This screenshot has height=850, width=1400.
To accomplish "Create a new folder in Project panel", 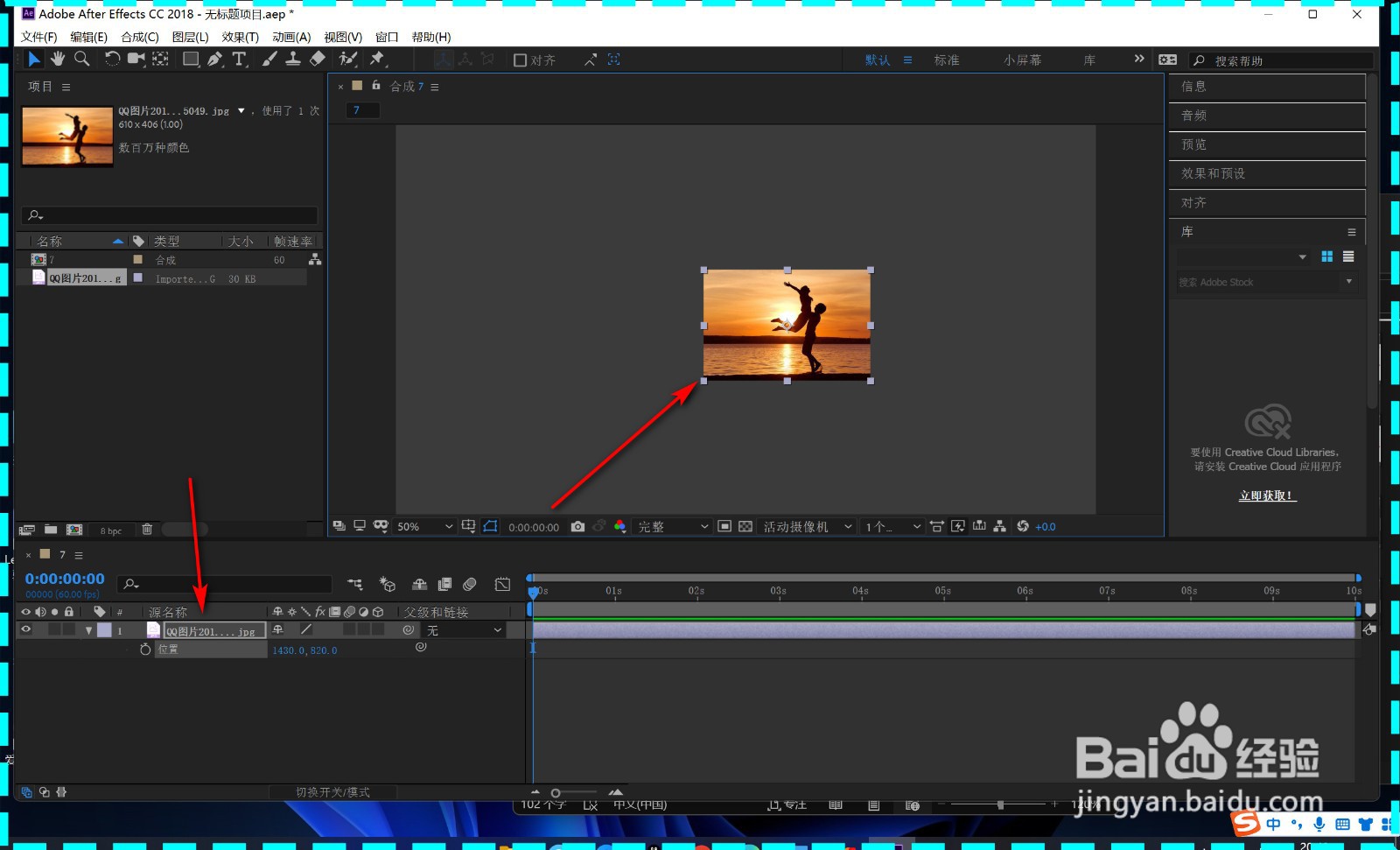I will tap(51, 530).
